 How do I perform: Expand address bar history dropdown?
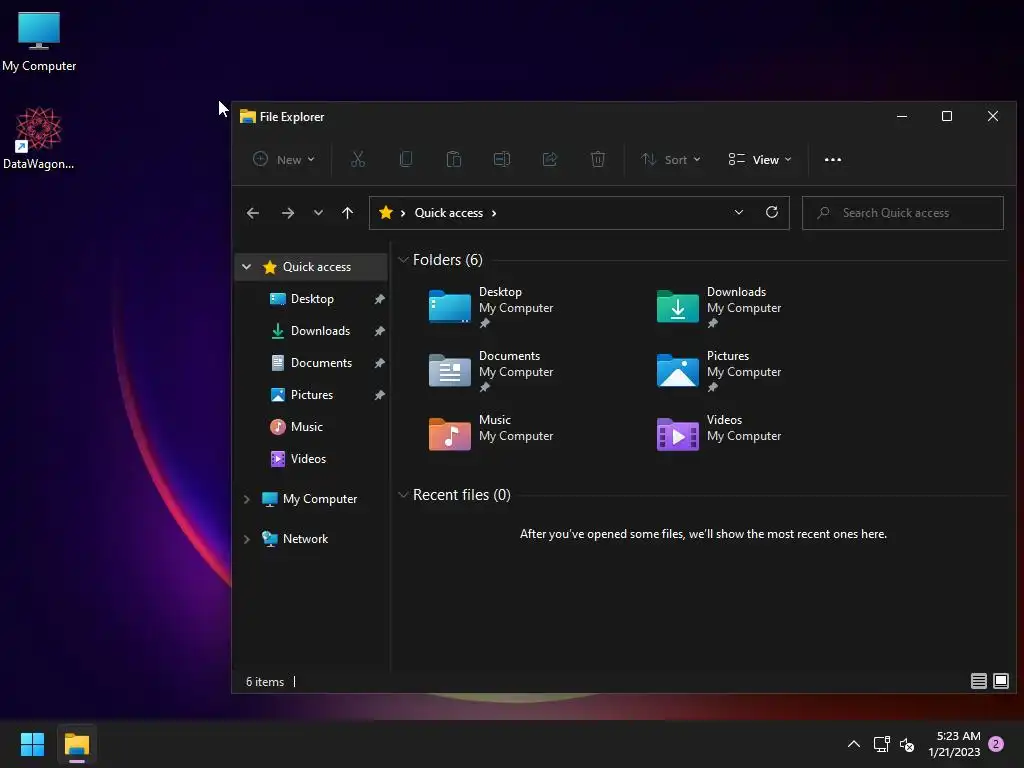pos(739,212)
